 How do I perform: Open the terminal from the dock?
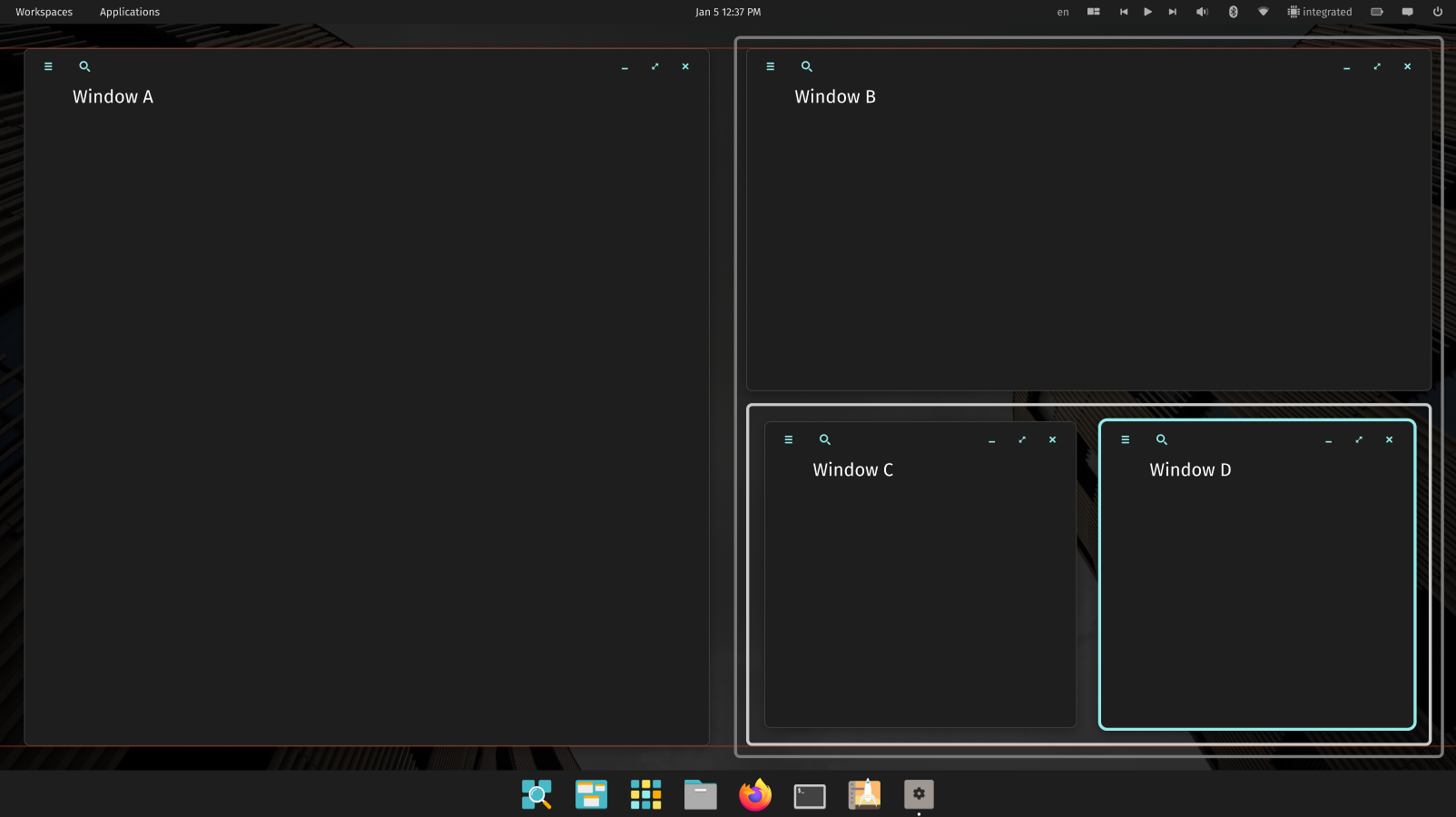(809, 794)
